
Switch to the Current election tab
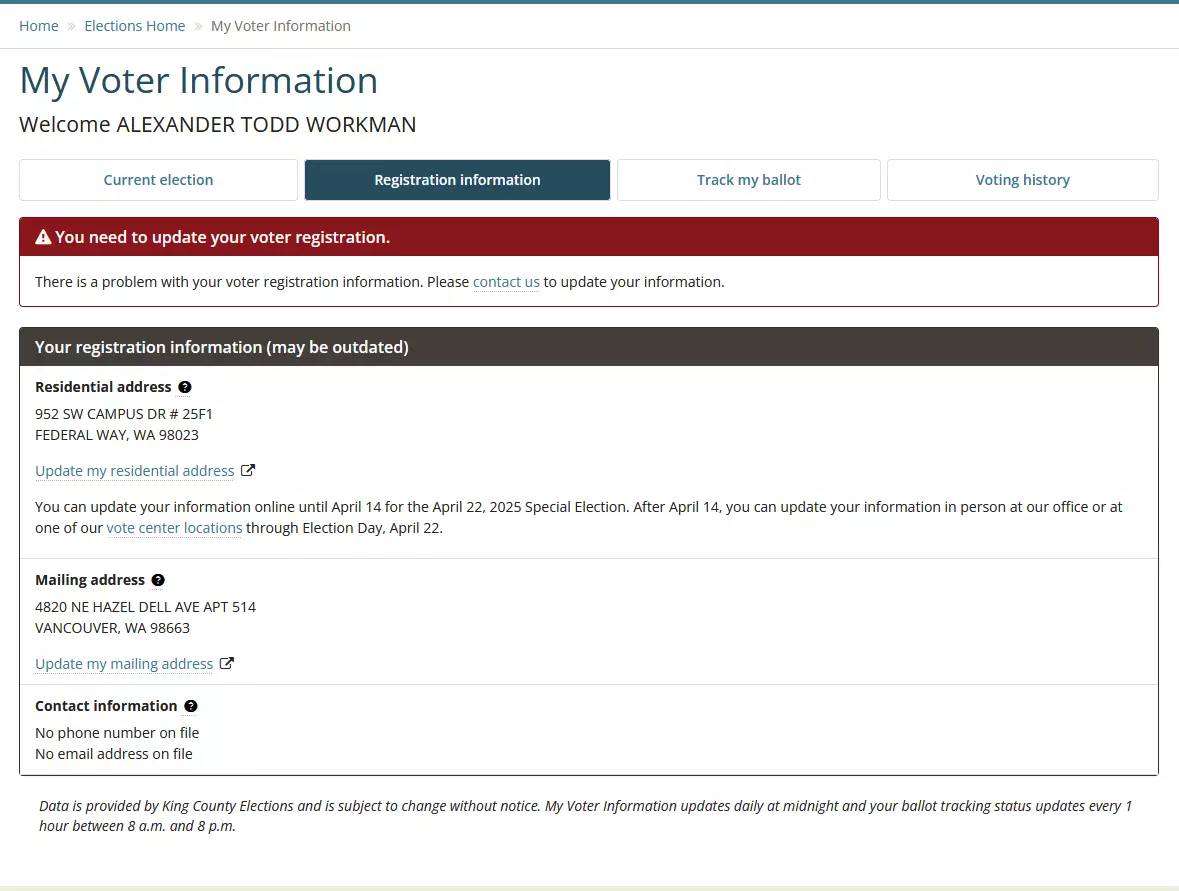point(158,180)
